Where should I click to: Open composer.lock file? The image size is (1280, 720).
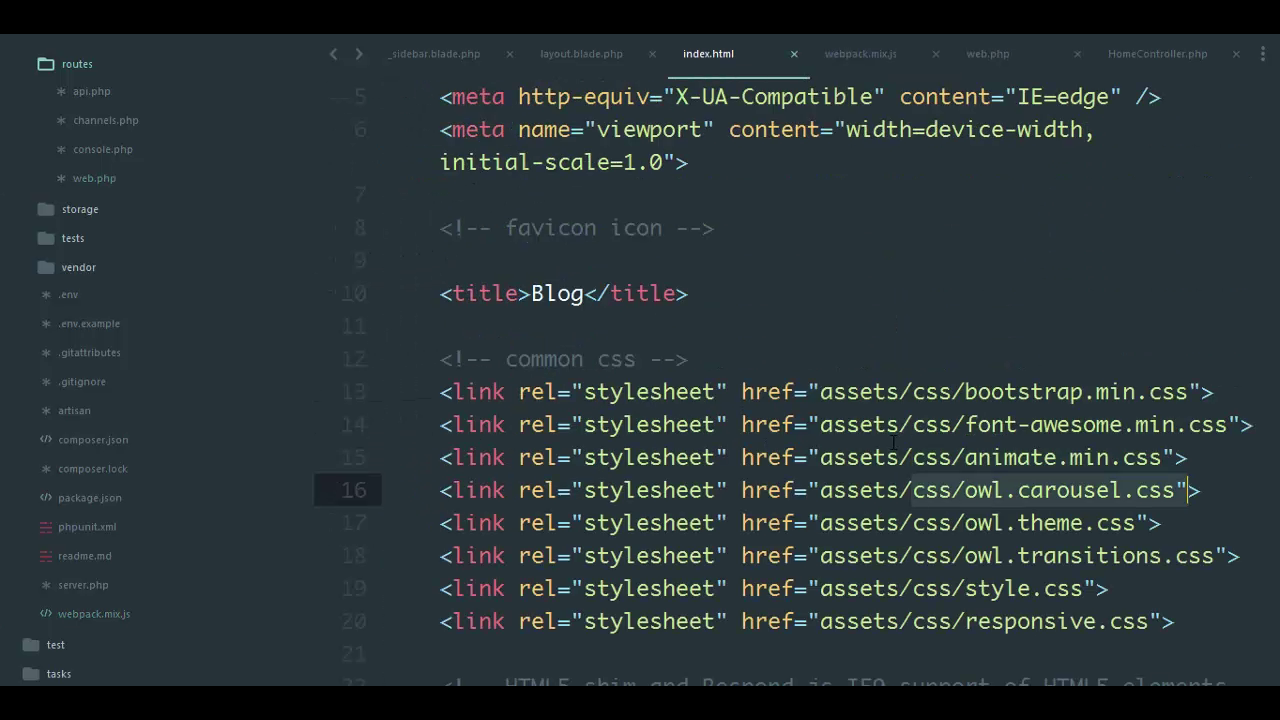[92, 469]
